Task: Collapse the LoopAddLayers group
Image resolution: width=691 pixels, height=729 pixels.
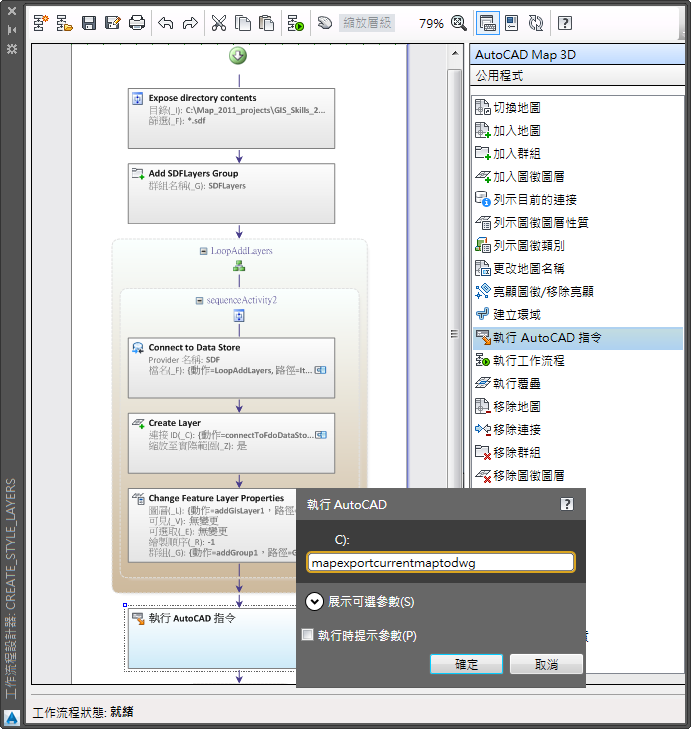Action: coord(203,251)
